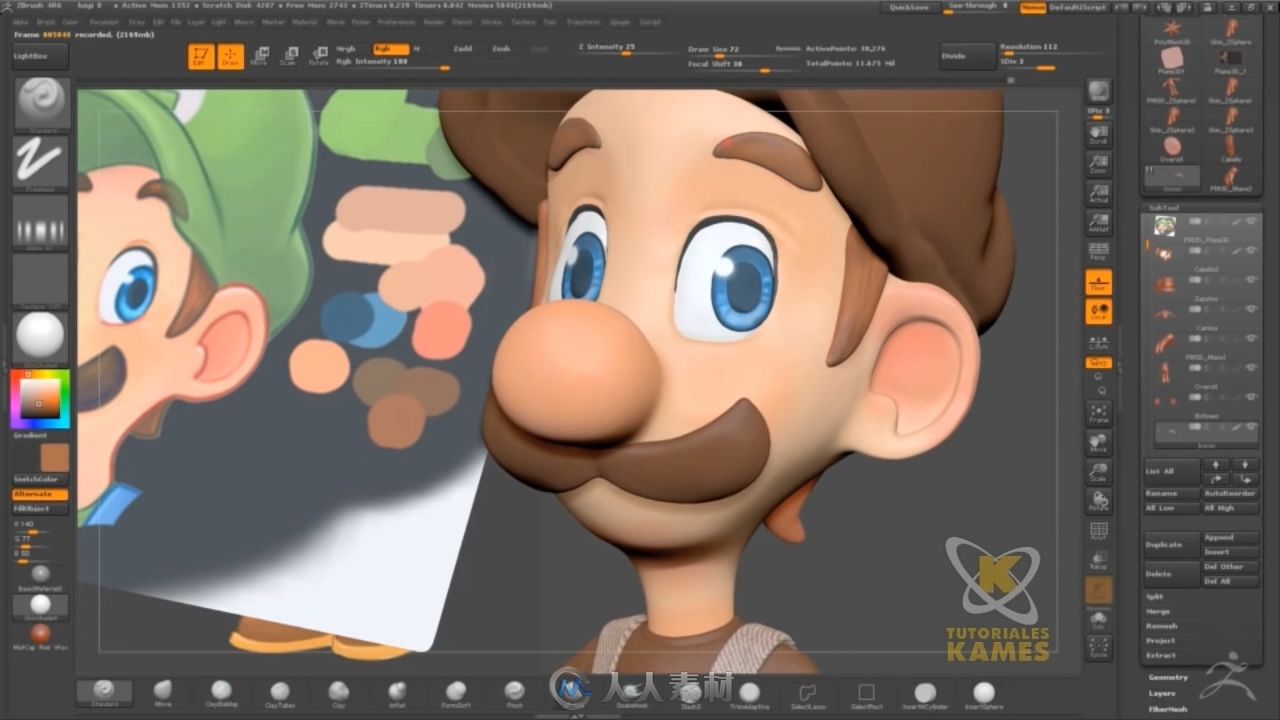The height and width of the screenshot is (720, 1280).
Task: Toggle the Zadd mode button
Action: click(462, 49)
